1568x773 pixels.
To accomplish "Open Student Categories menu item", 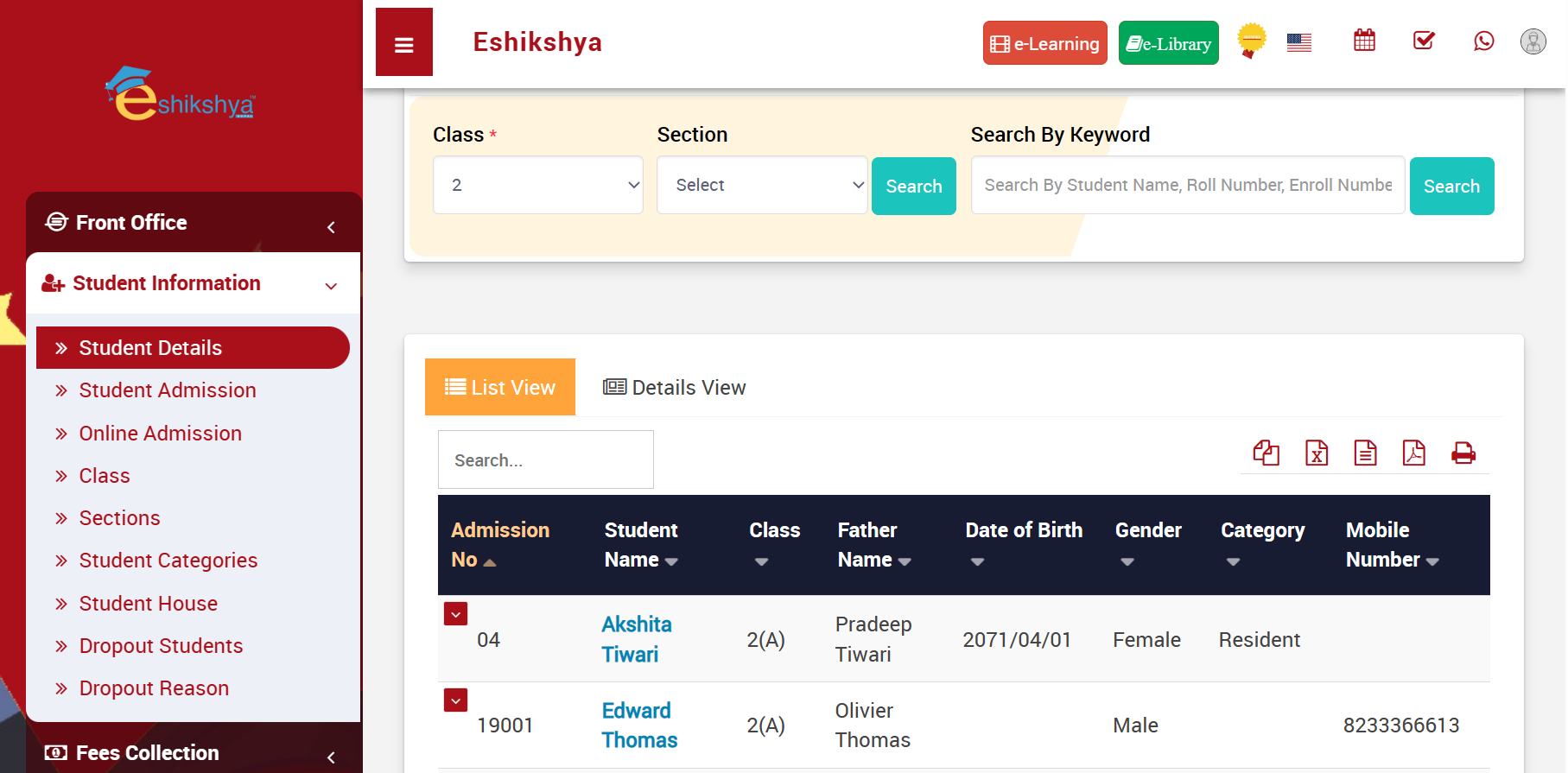I will point(168,561).
